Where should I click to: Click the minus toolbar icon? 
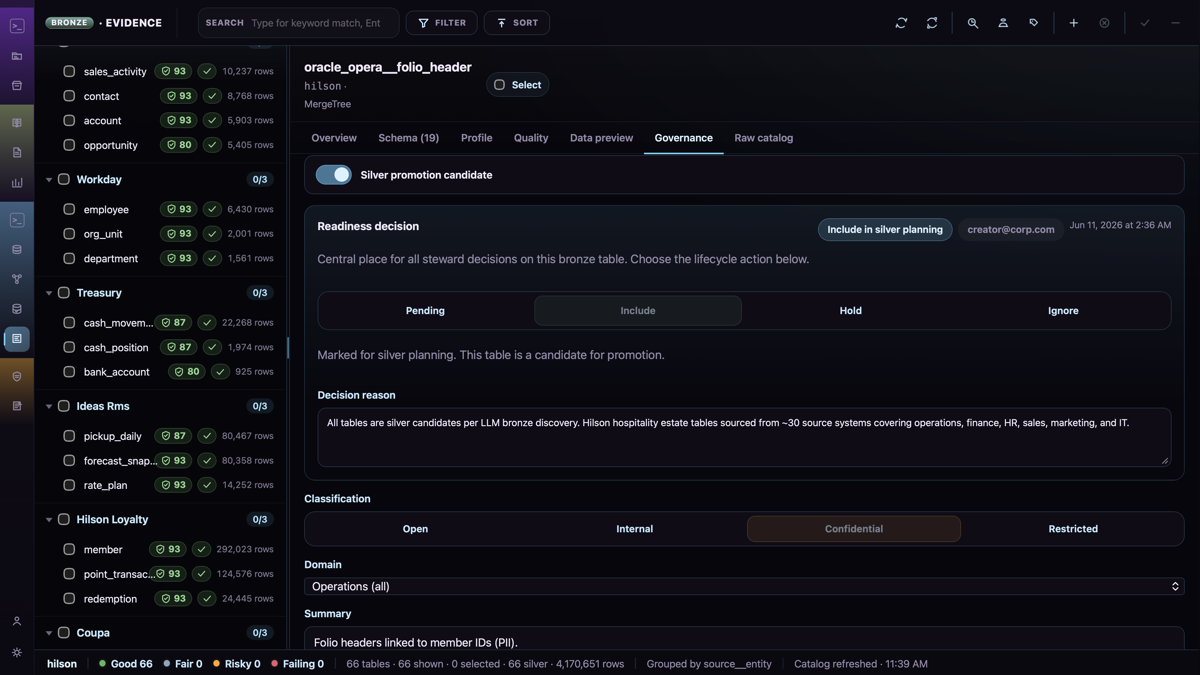(1175, 23)
